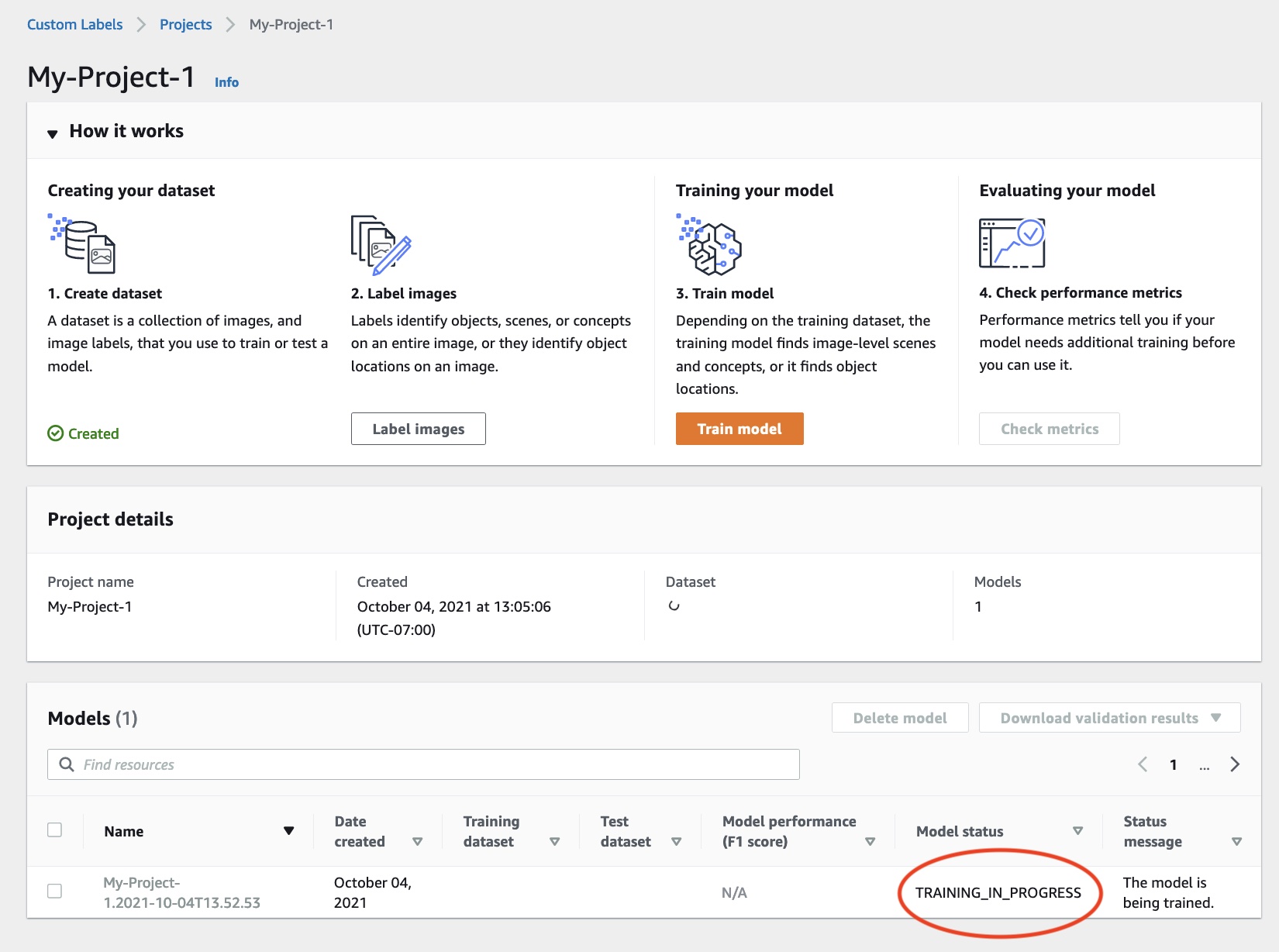Click the magnifier icon in Find resources
The image size is (1279, 952).
coord(66,764)
